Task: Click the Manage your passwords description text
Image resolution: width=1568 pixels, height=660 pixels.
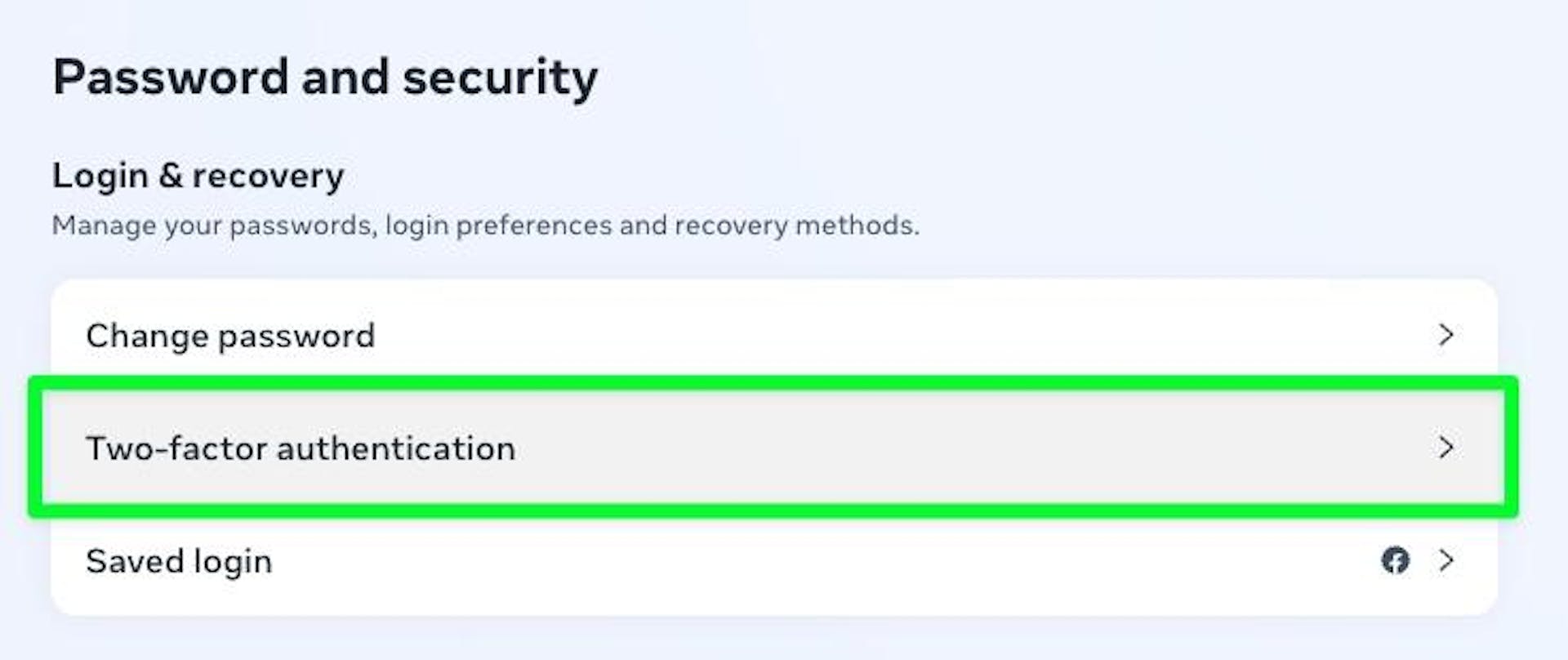Action: pyautogui.click(x=485, y=225)
